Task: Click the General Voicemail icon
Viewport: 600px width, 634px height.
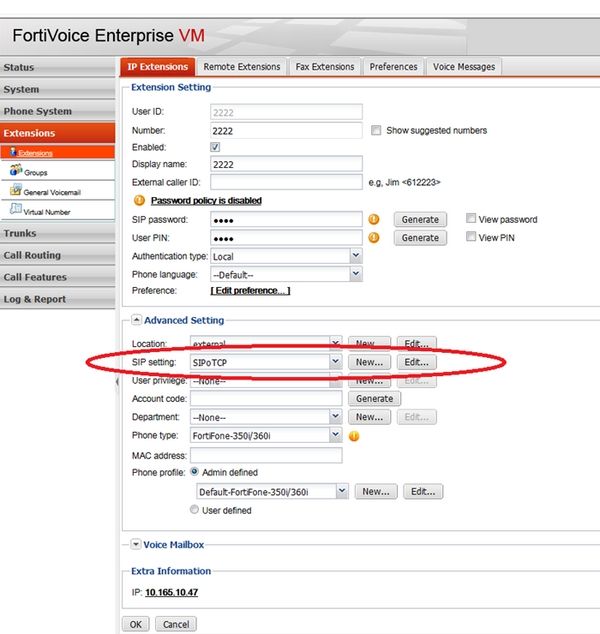Action: pos(15,190)
